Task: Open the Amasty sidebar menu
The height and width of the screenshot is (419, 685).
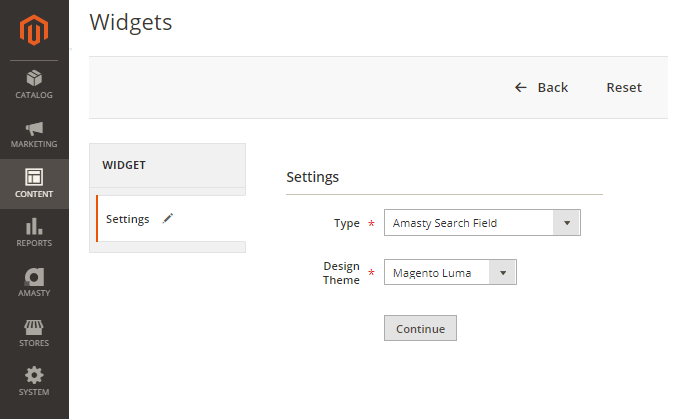Action: point(34,282)
